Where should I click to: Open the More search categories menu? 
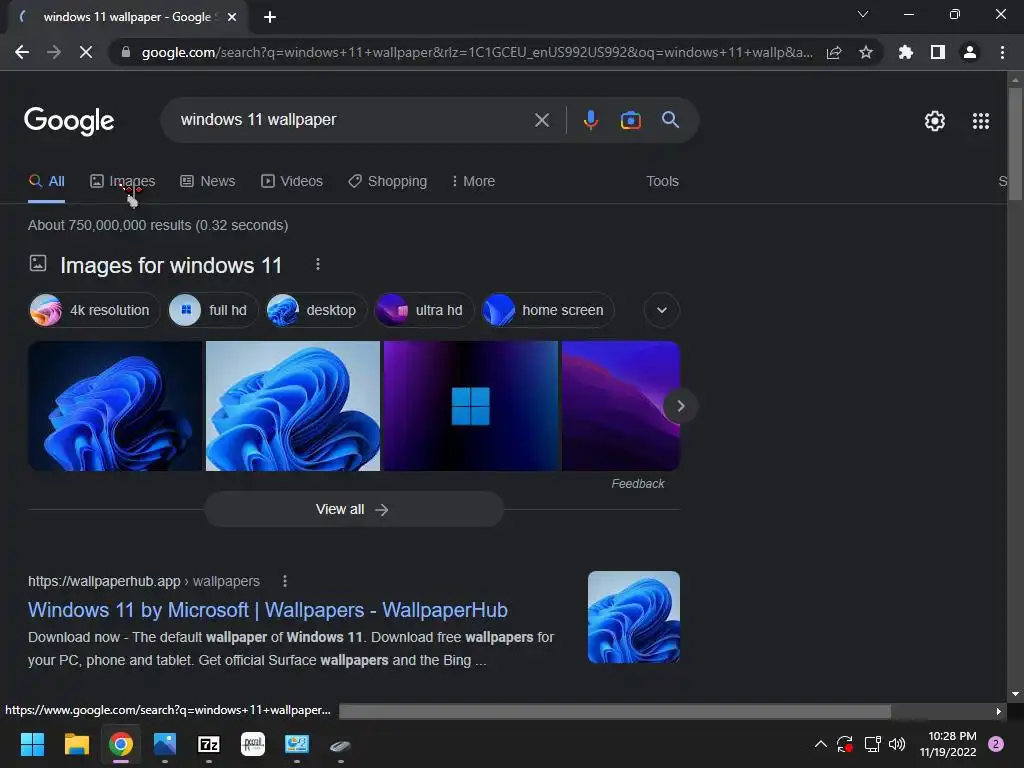[x=473, y=181]
